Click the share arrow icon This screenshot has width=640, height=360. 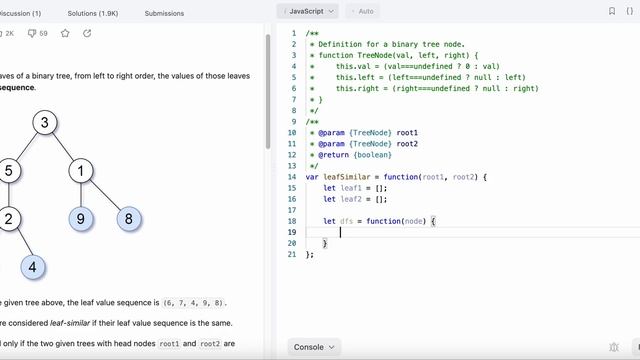click(87, 33)
